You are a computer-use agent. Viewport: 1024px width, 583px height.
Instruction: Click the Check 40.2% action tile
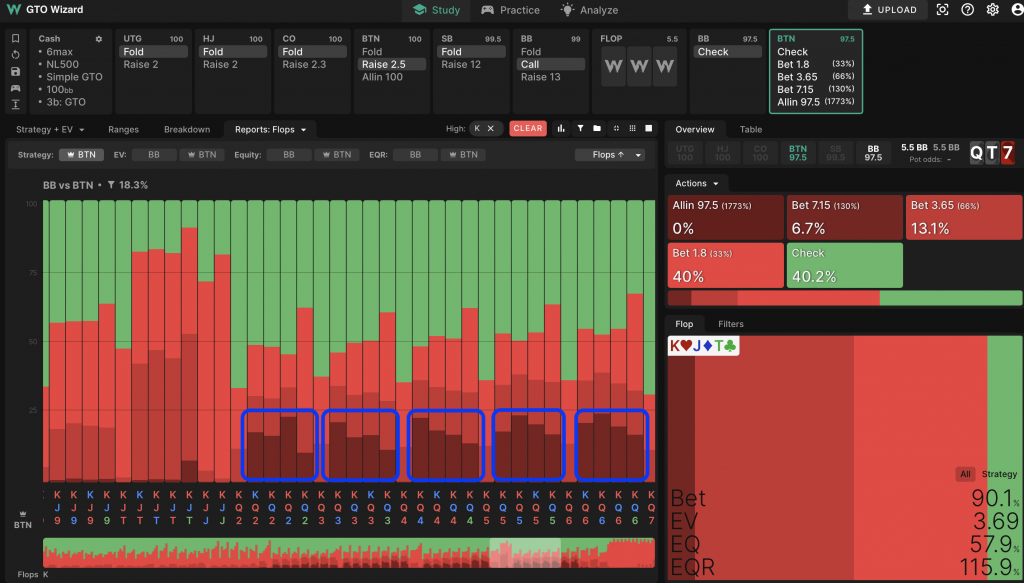844,265
